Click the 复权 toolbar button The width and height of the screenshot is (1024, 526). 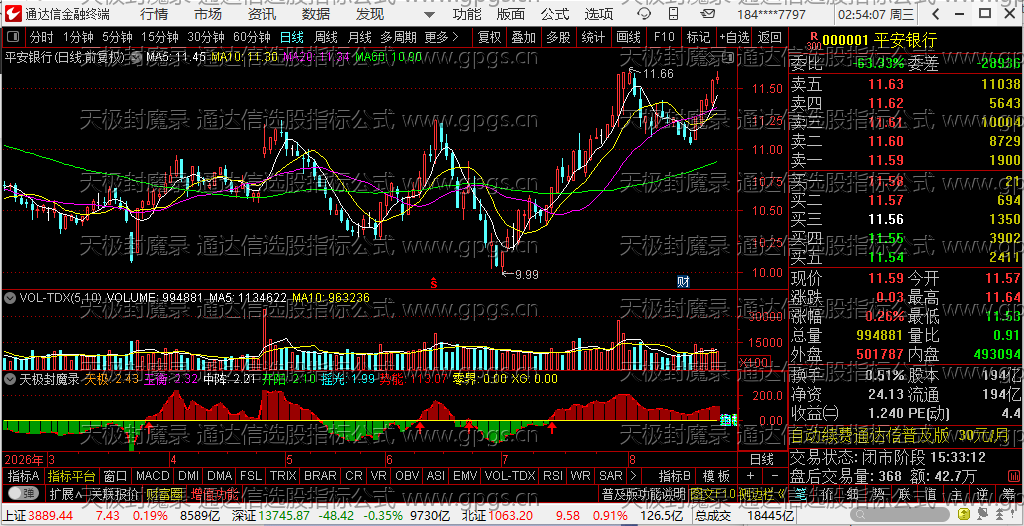[489, 37]
